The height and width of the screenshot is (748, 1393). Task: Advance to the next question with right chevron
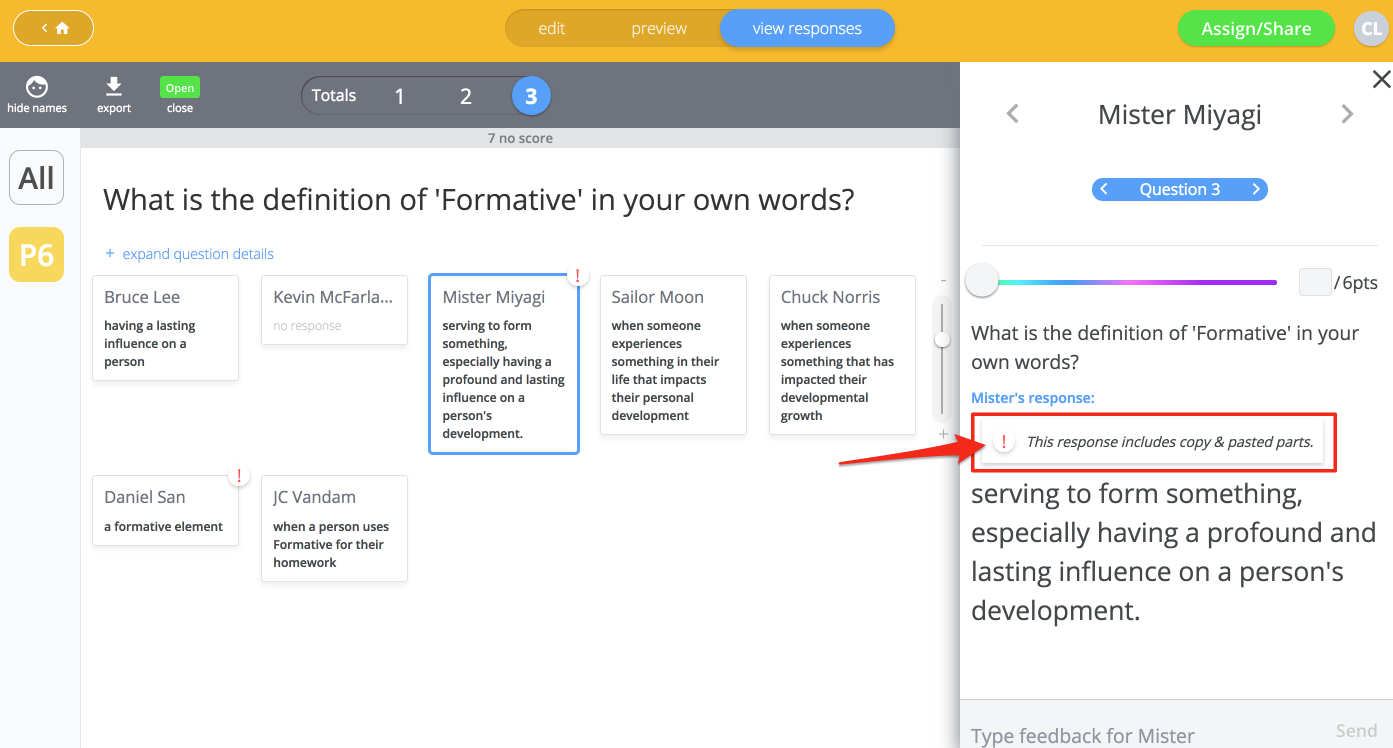point(1256,189)
